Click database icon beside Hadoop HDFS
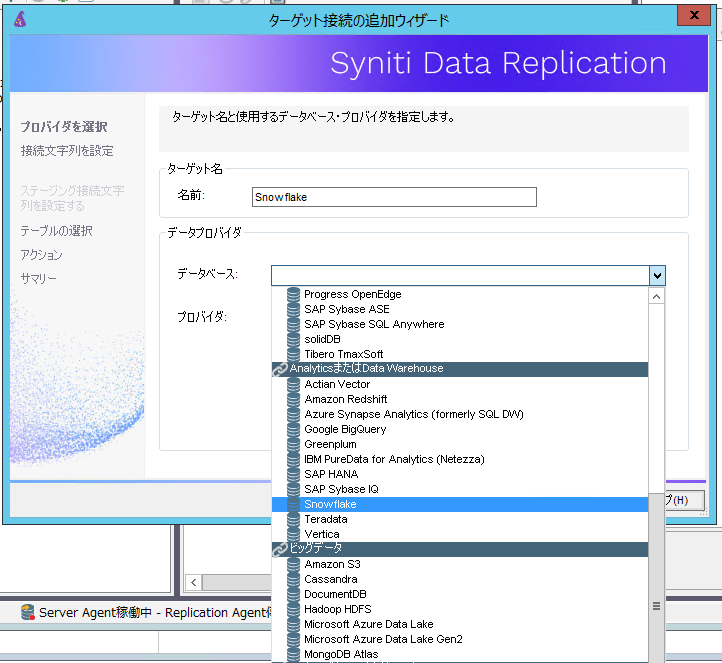722x663 pixels. [293, 609]
